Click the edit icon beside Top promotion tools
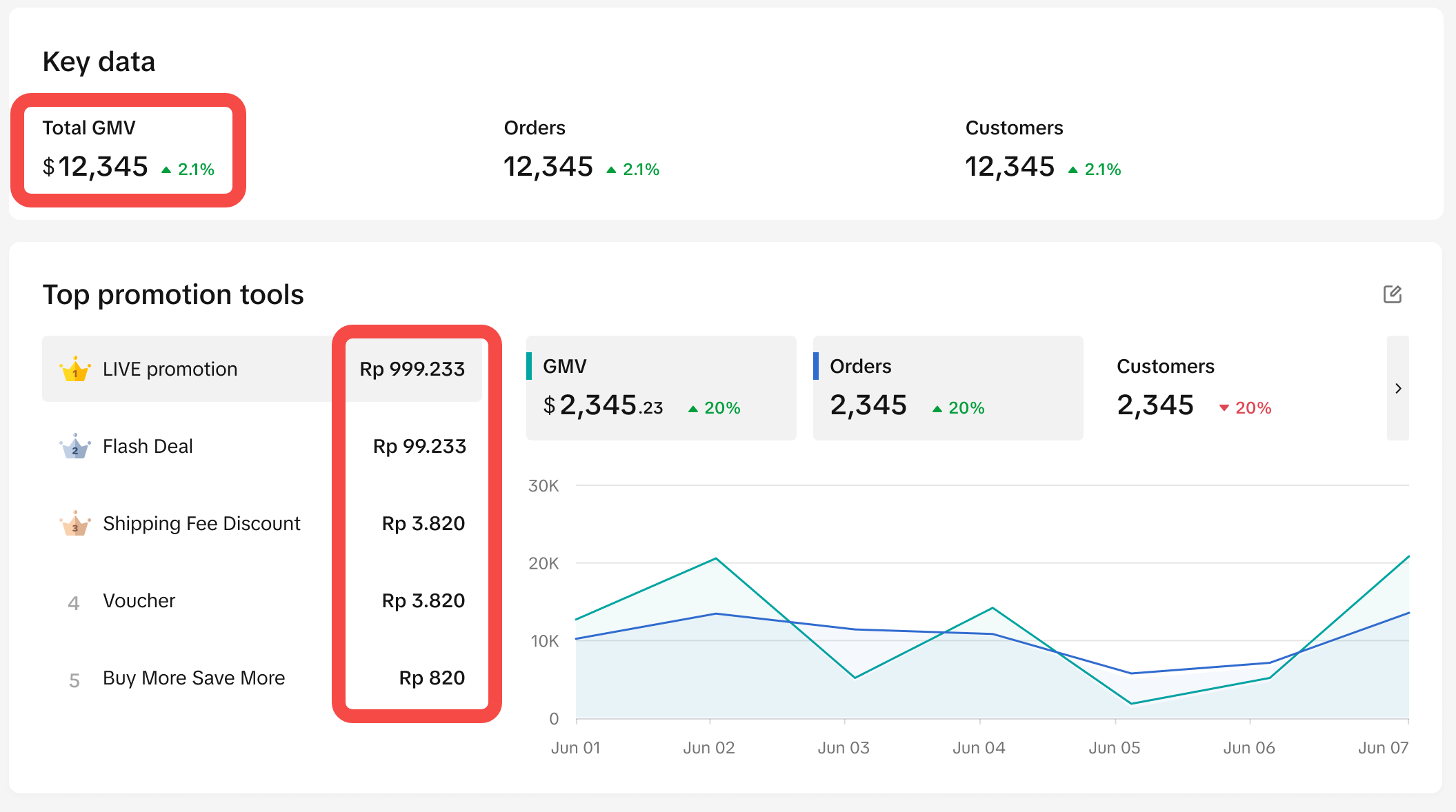Screen dimensions: 1456x812 pyautogui.click(x=1392, y=294)
